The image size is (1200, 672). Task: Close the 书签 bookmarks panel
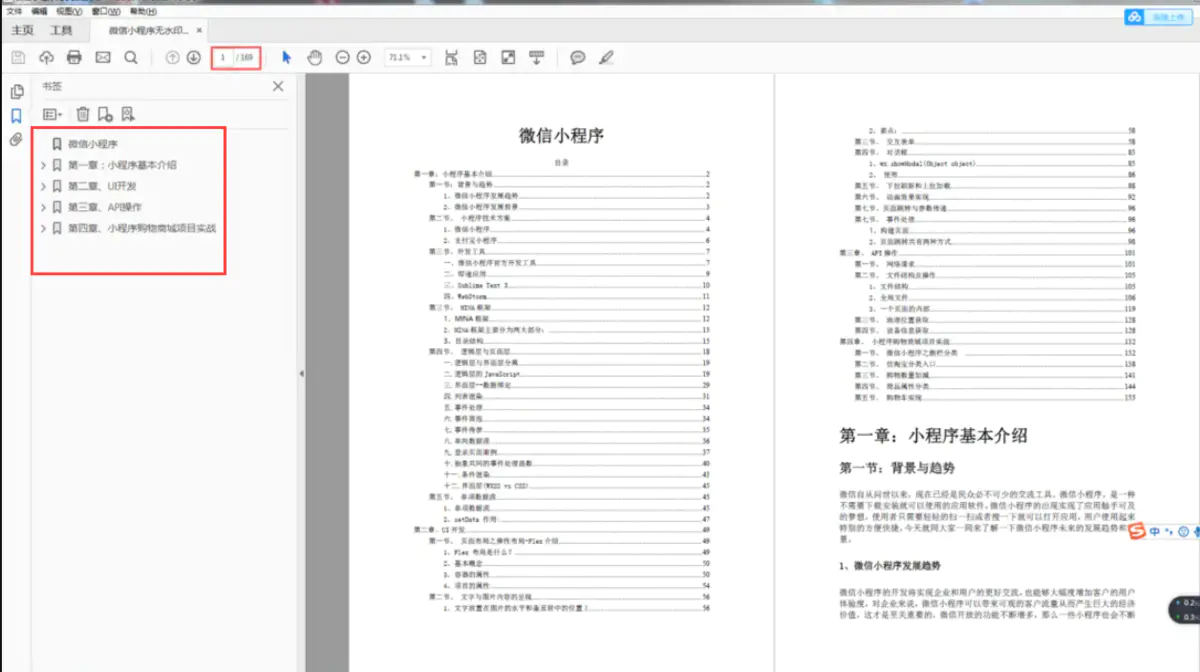(x=278, y=87)
